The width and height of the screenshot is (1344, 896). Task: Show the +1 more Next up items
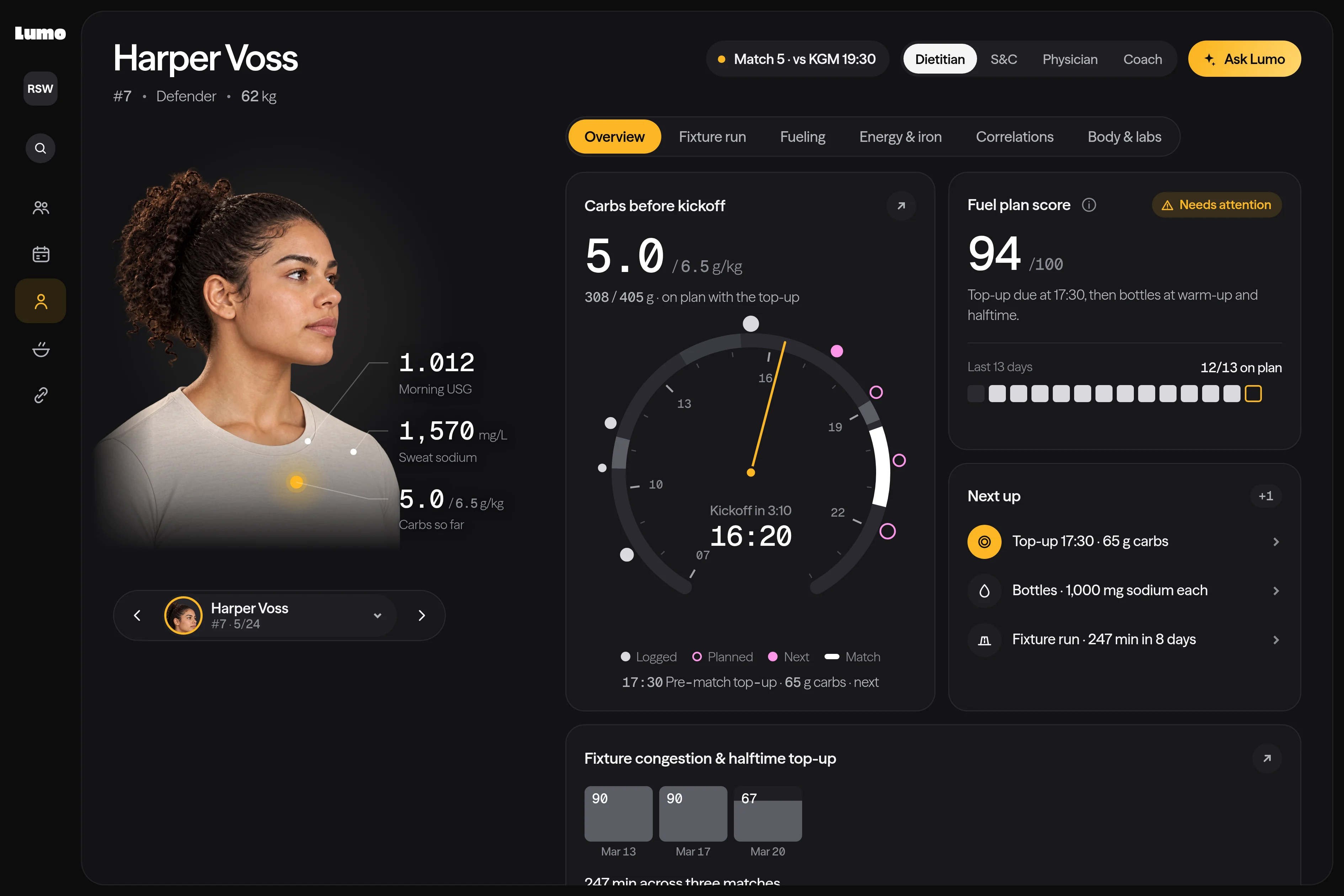tap(1266, 496)
